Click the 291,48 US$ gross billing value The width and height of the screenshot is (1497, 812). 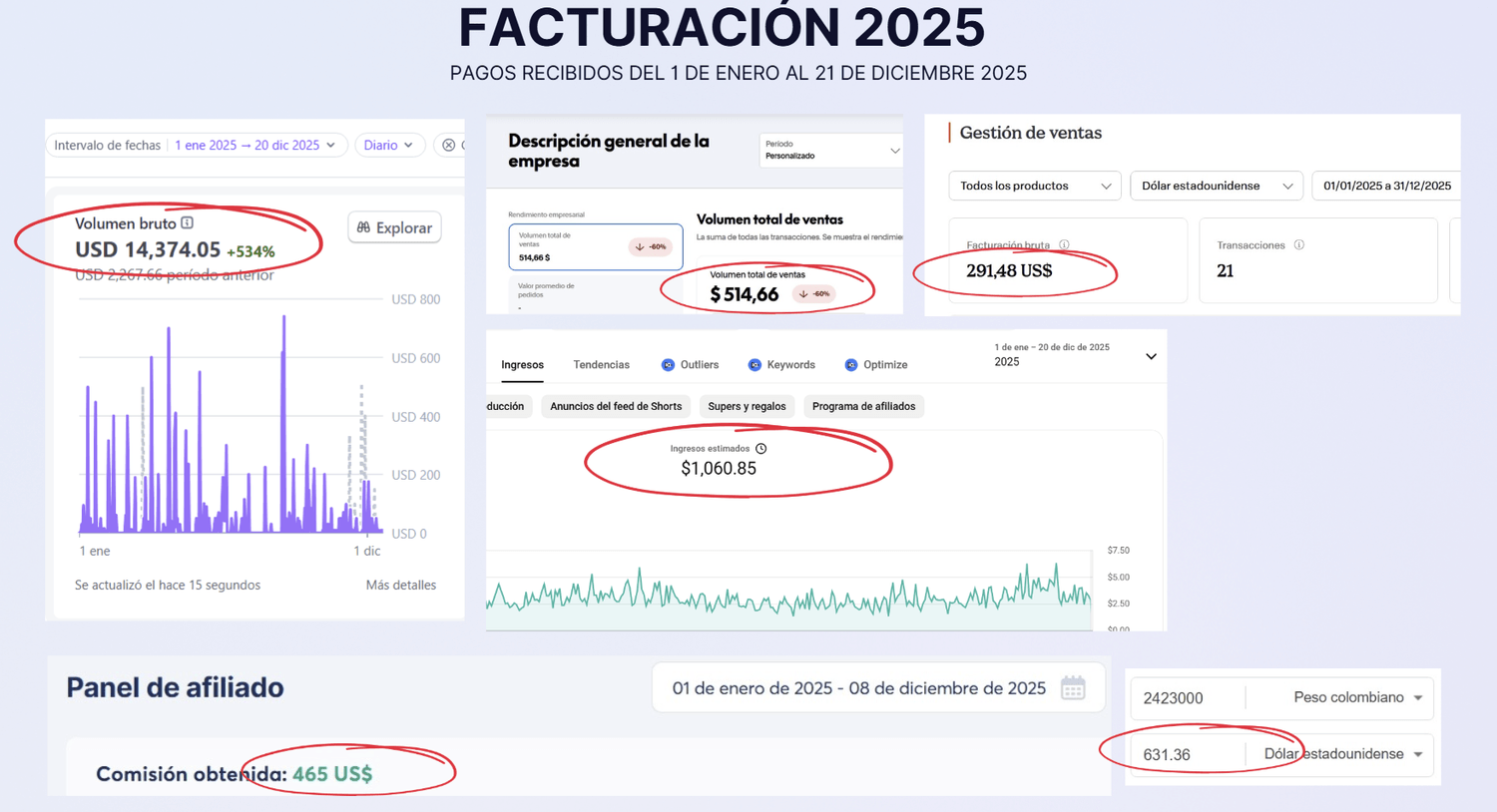pos(1009,271)
